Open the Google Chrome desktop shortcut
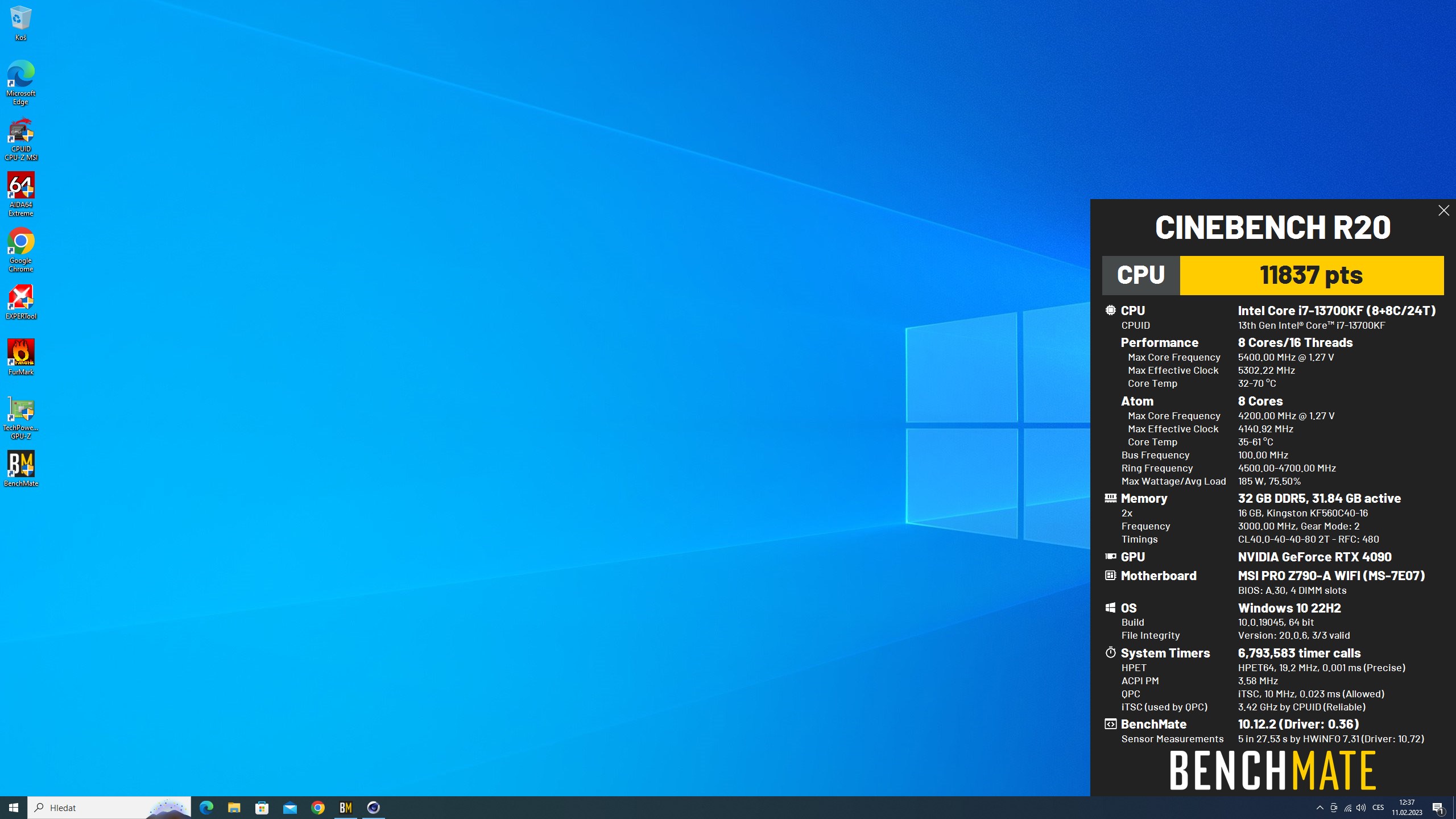This screenshot has width=1456, height=819. click(20, 250)
